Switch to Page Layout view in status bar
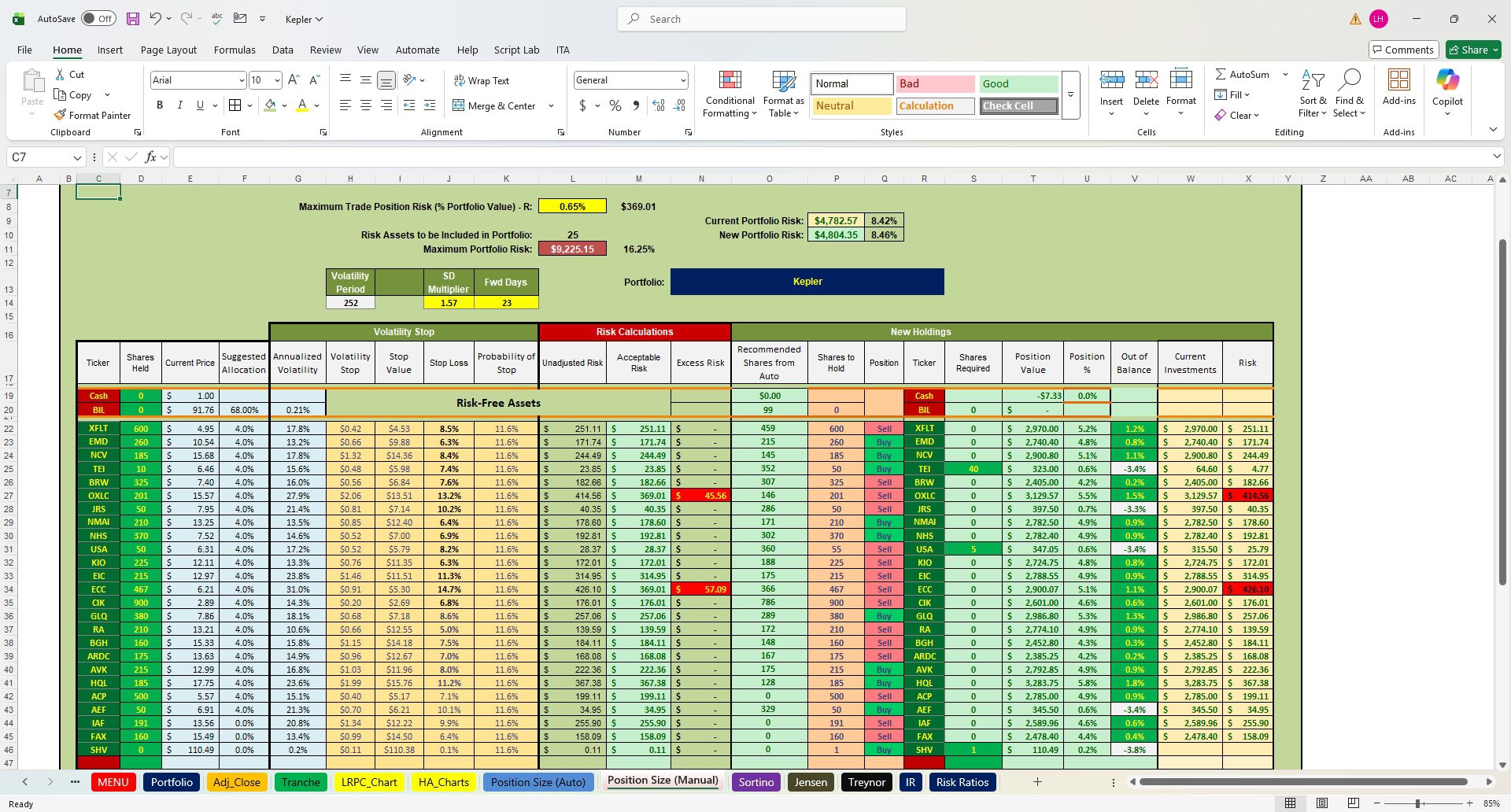Viewport: 1511px width, 812px height. pyautogui.click(x=1321, y=803)
